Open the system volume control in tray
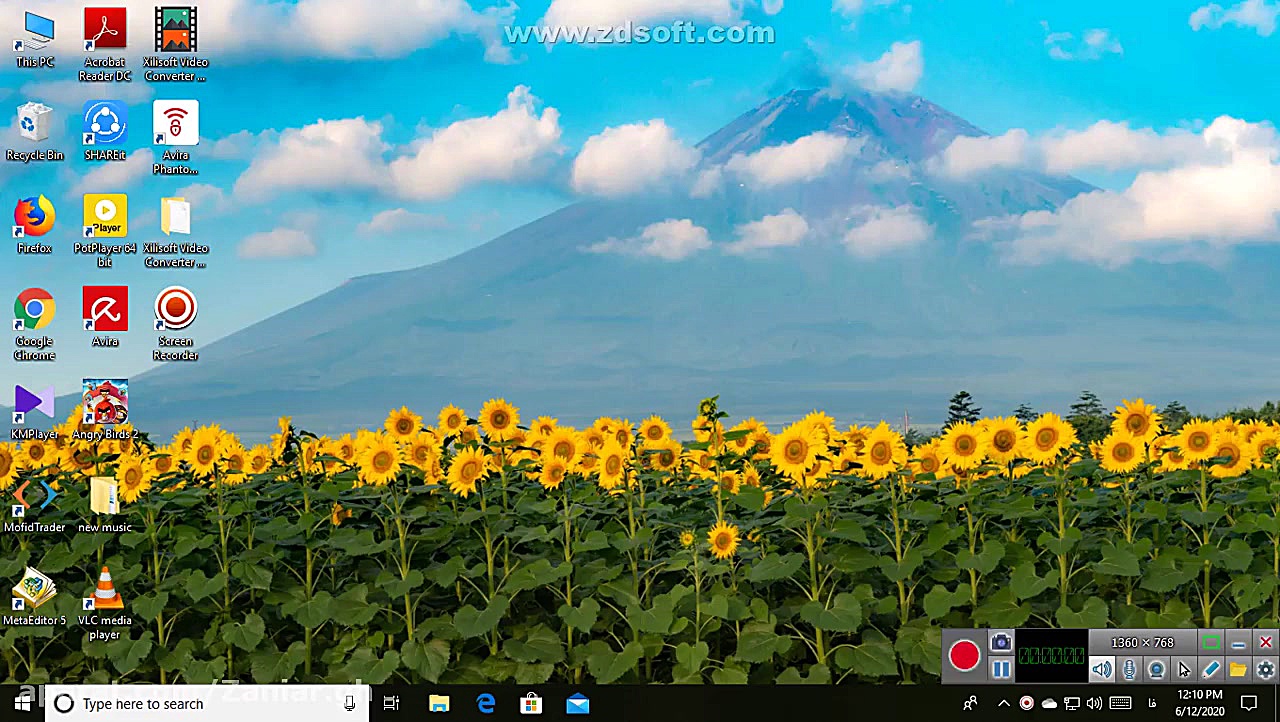1280x722 pixels. click(1095, 704)
